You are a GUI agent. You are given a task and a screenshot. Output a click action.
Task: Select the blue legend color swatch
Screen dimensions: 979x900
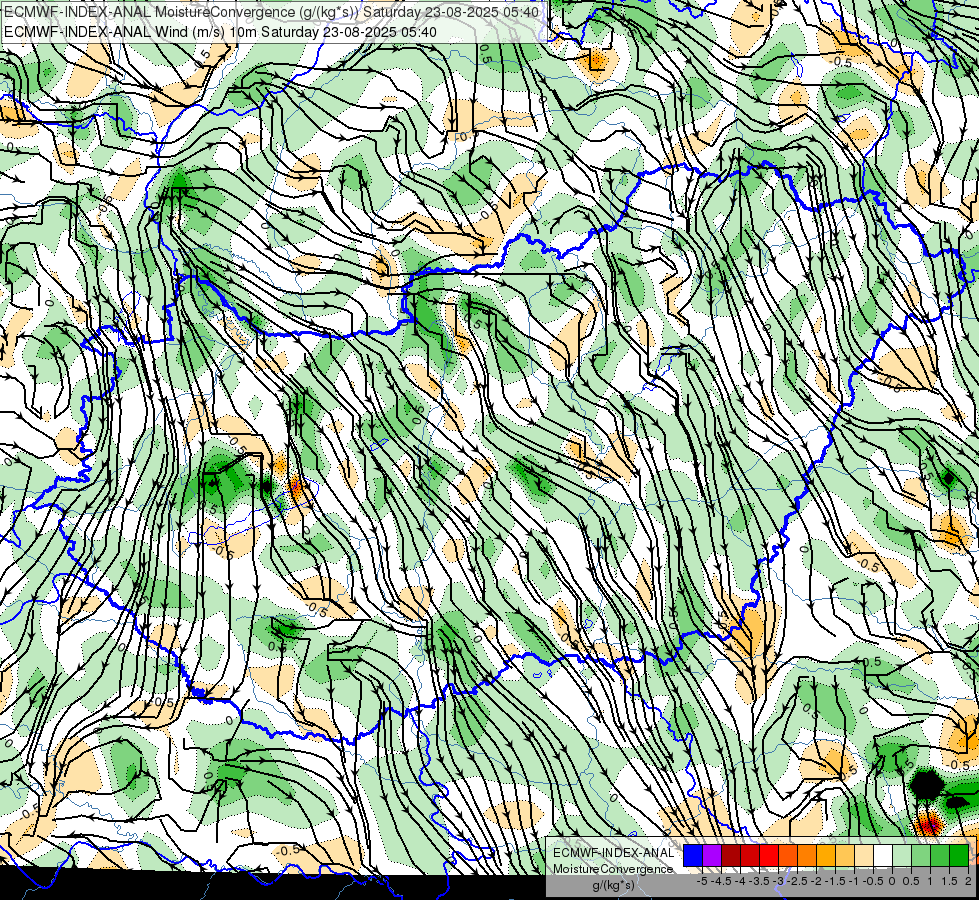point(693,855)
